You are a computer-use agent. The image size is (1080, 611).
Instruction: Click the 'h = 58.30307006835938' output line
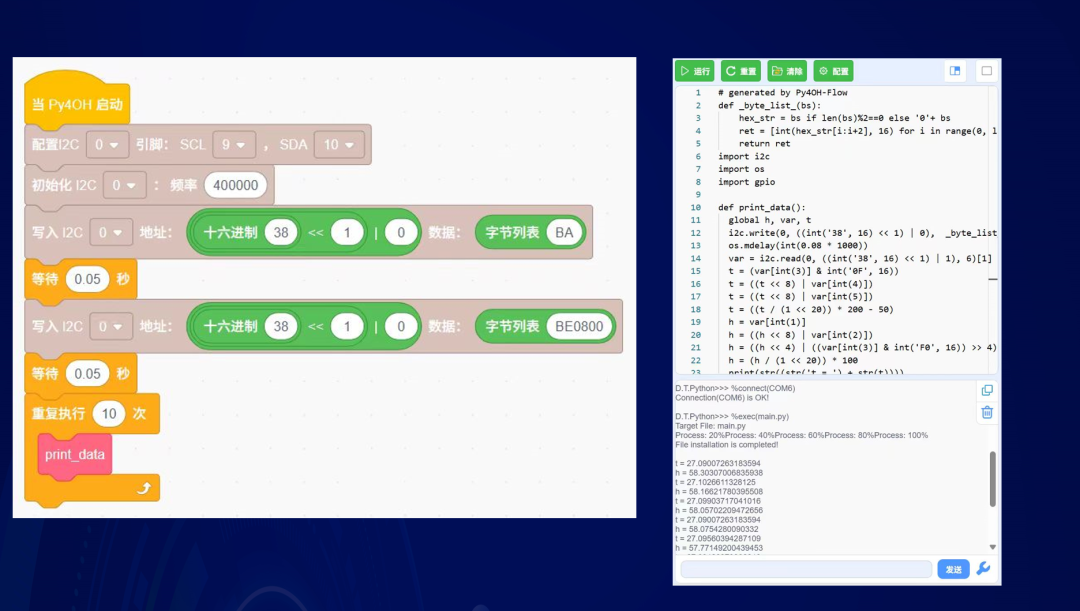tap(719, 473)
